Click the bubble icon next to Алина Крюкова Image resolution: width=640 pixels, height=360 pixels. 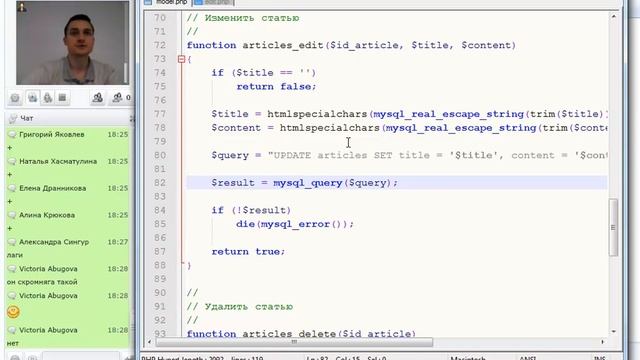(12, 215)
